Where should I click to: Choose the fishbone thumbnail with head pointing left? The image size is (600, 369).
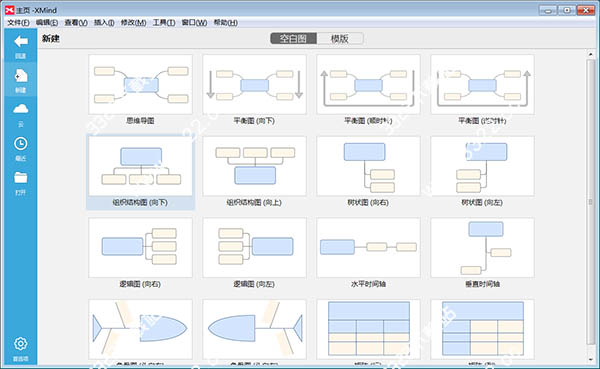254,329
